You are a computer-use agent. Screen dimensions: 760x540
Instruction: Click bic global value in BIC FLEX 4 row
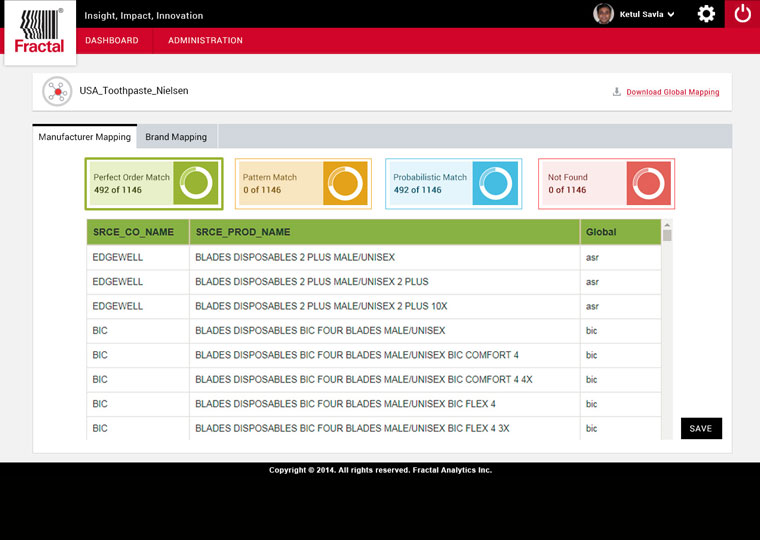591,404
